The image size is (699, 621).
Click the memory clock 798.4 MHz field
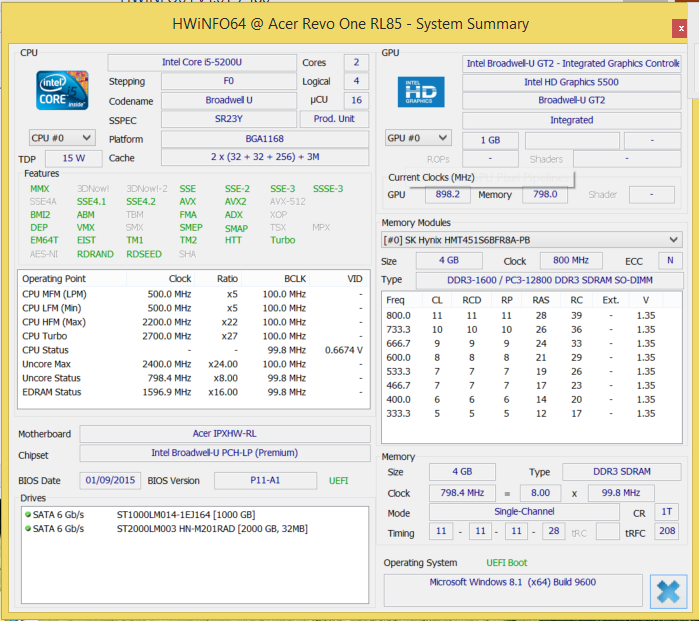(462, 493)
